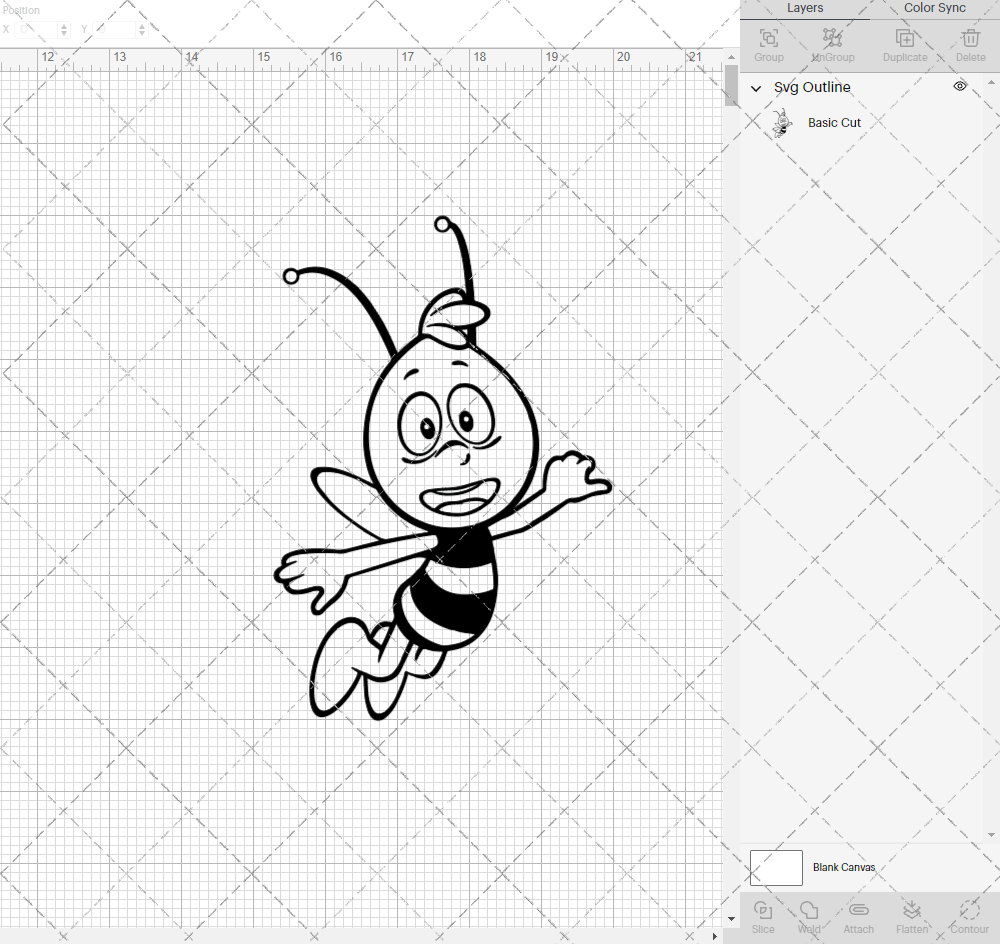Click the canvas horizontal scrollbar right arrow
Image resolution: width=1000 pixels, height=944 pixels.
tap(714, 936)
